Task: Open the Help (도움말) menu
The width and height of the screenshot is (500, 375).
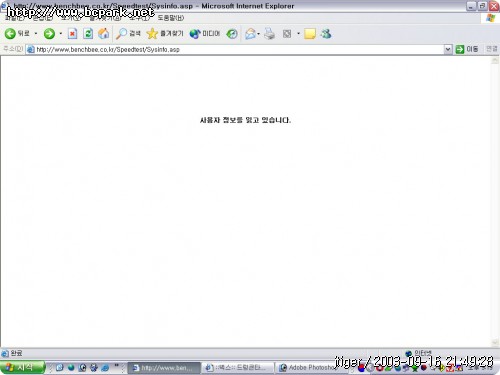Action: [171, 18]
